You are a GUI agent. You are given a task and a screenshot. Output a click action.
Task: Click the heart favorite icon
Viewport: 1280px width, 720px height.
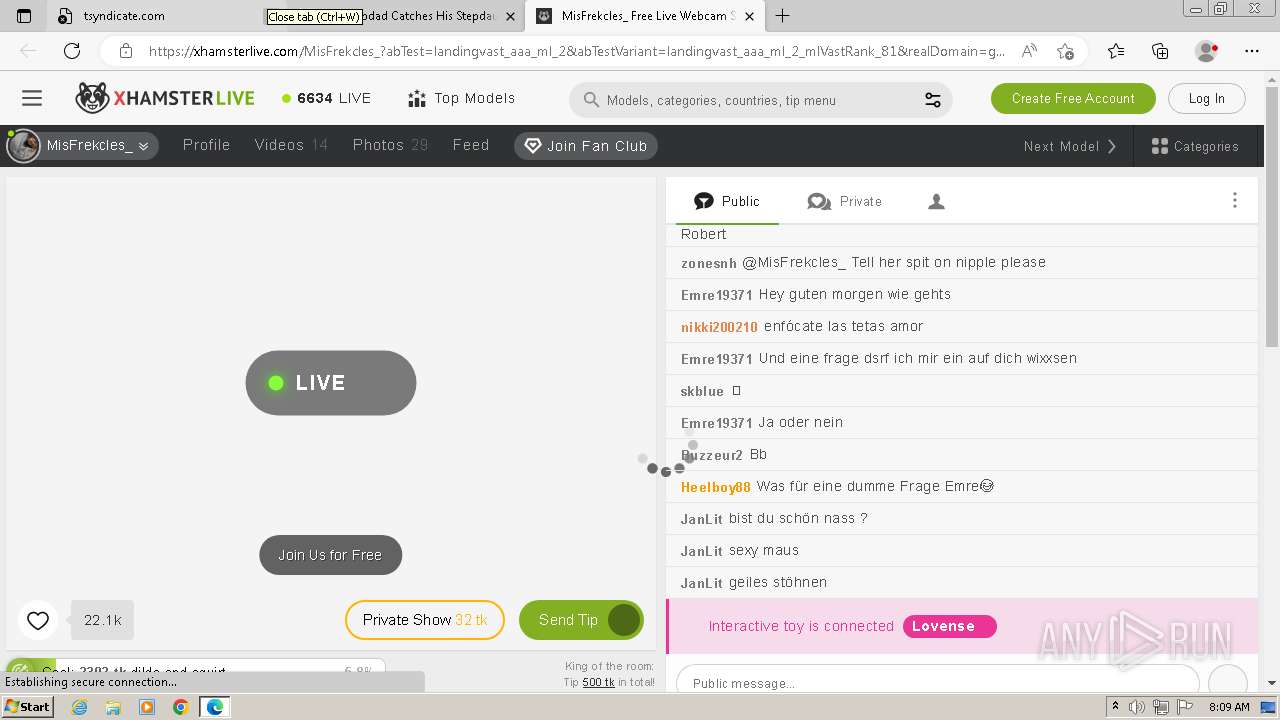coord(38,621)
